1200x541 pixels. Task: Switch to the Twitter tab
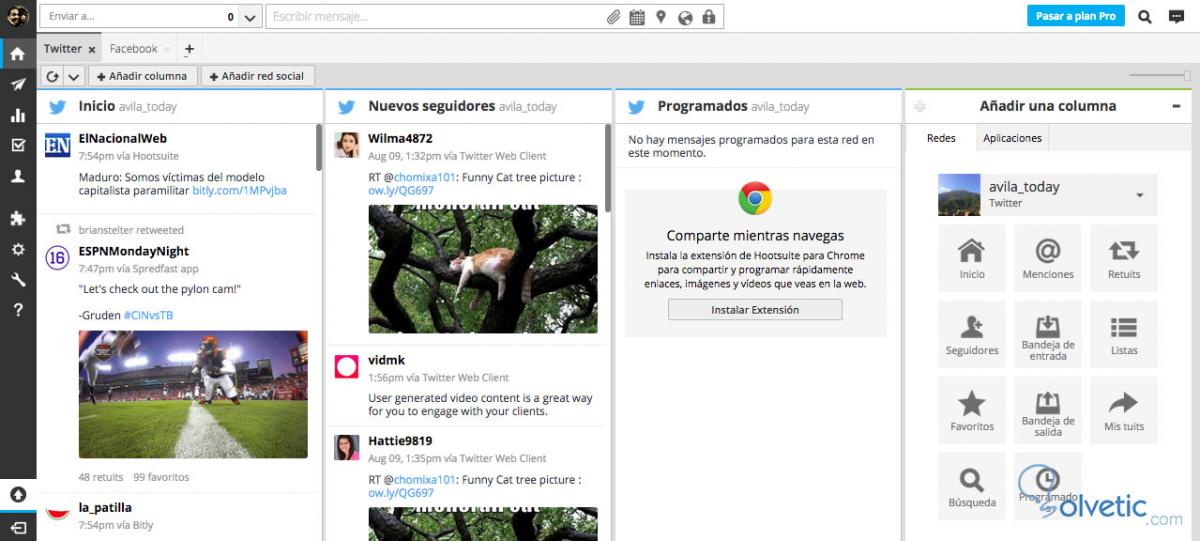(x=63, y=48)
